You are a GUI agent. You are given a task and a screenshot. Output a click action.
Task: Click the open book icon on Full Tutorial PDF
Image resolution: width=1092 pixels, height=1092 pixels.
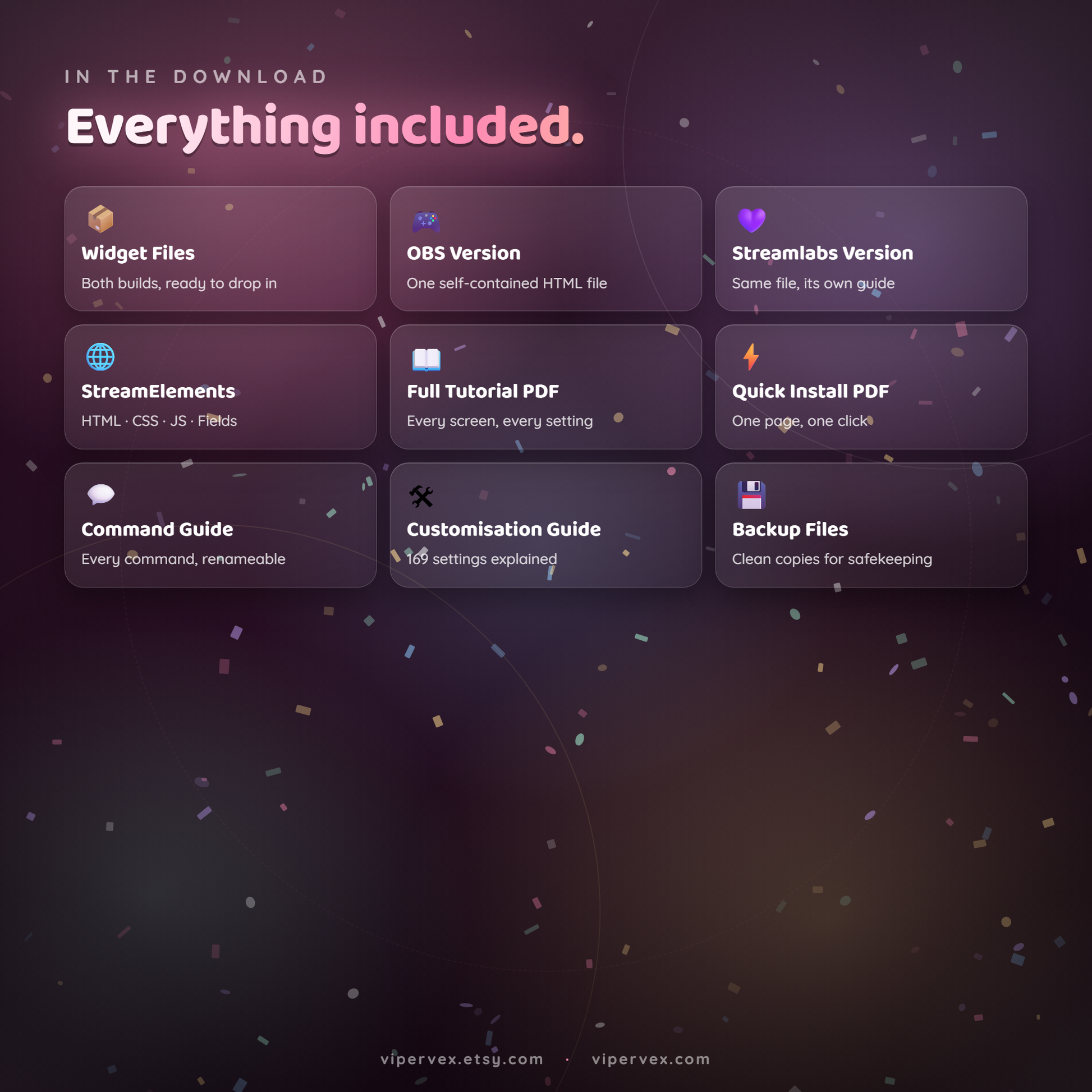pyautogui.click(x=426, y=360)
